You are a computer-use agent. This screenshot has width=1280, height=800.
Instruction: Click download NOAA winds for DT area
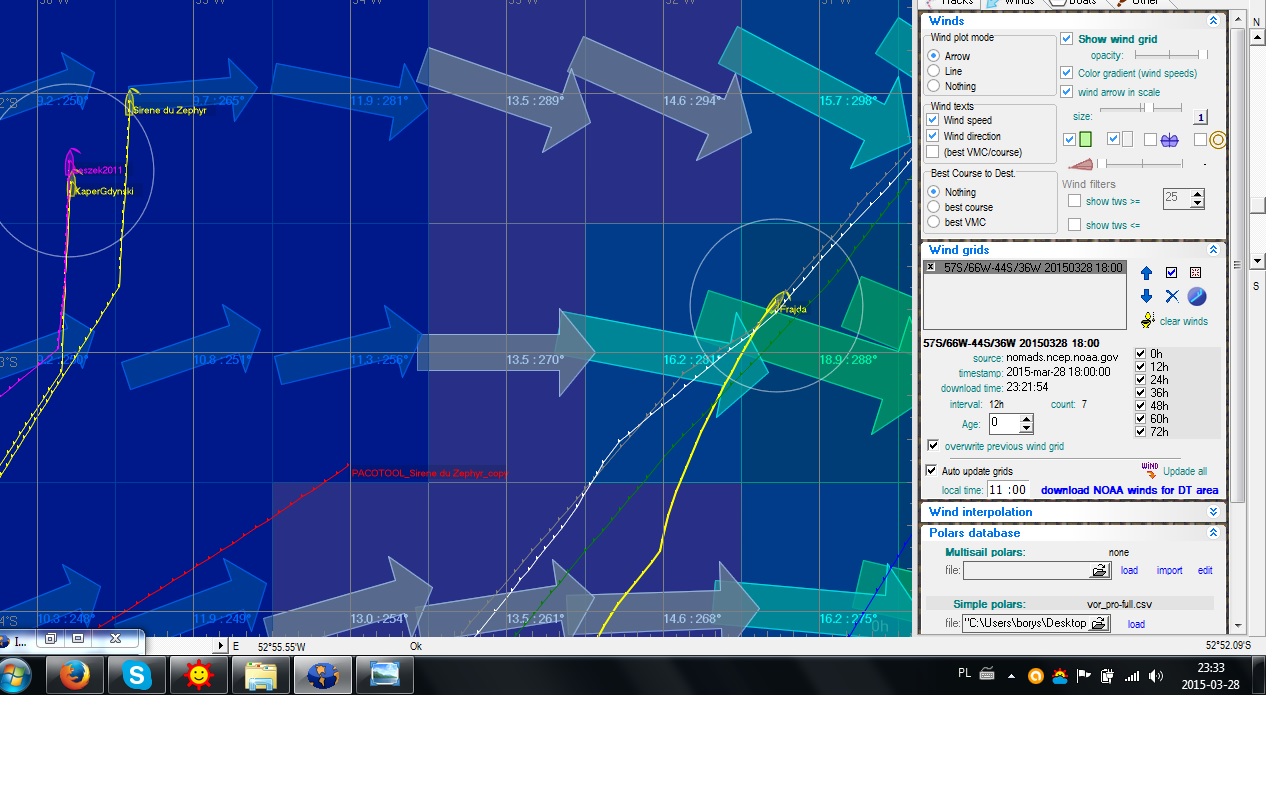pos(1129,490)
